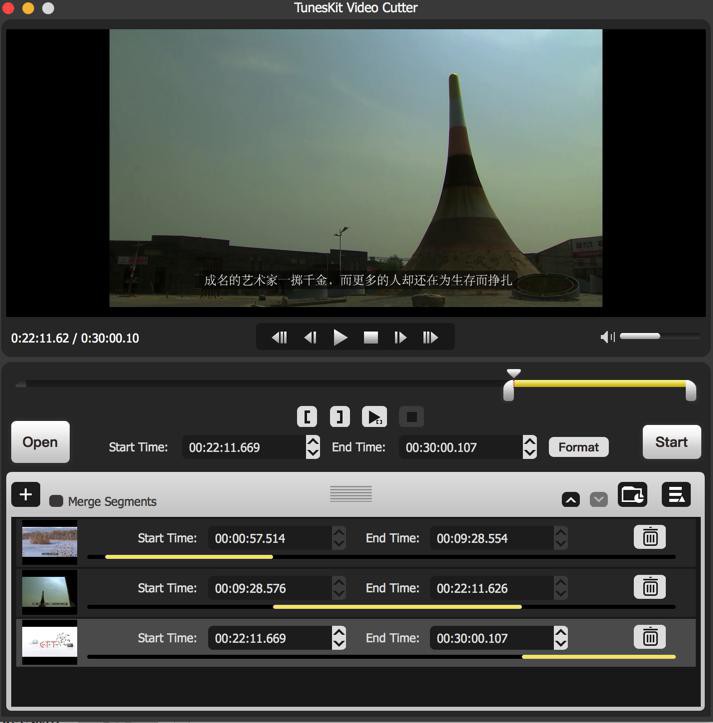This screenshot has width=713, height=723.
Task: Decrease main End Time with down arrow
Action: 530,453
